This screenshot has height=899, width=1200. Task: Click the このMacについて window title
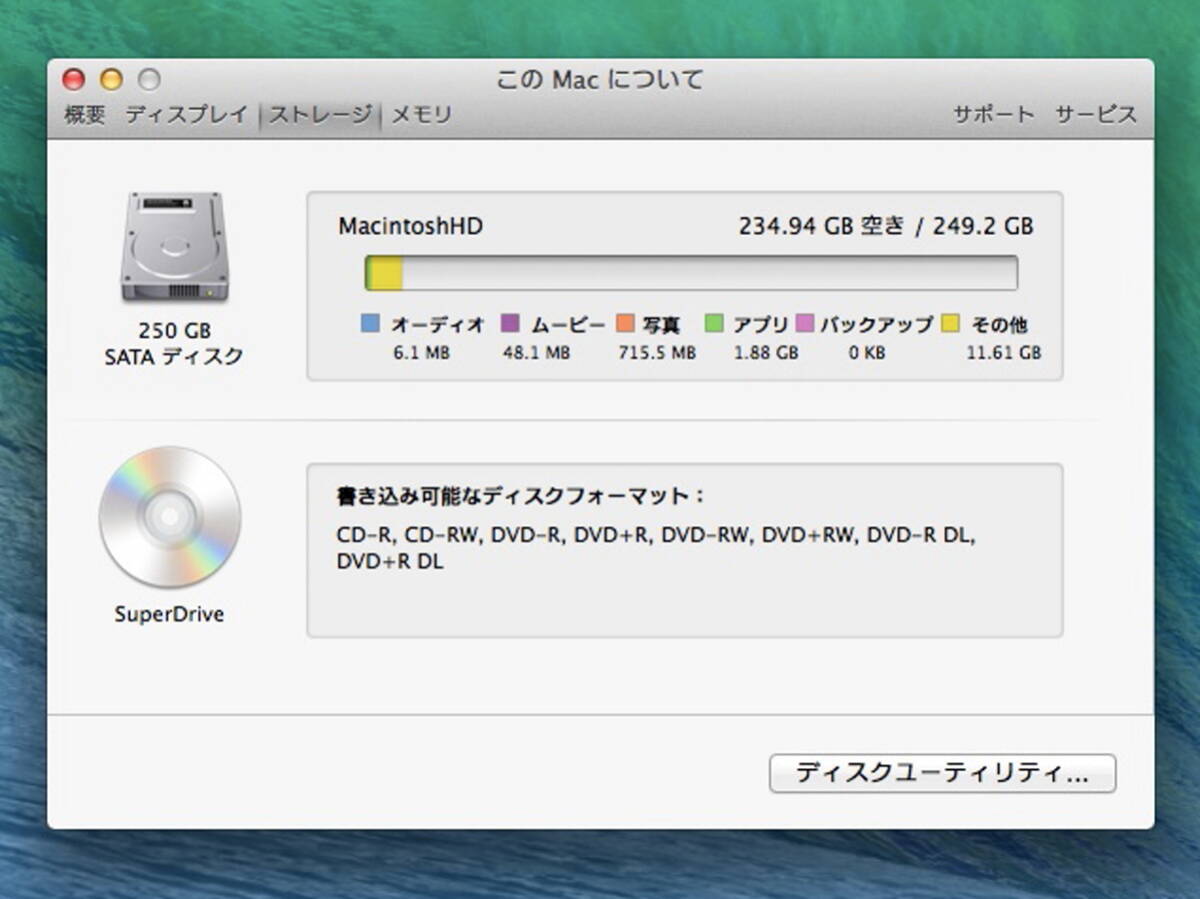point(600,80)
